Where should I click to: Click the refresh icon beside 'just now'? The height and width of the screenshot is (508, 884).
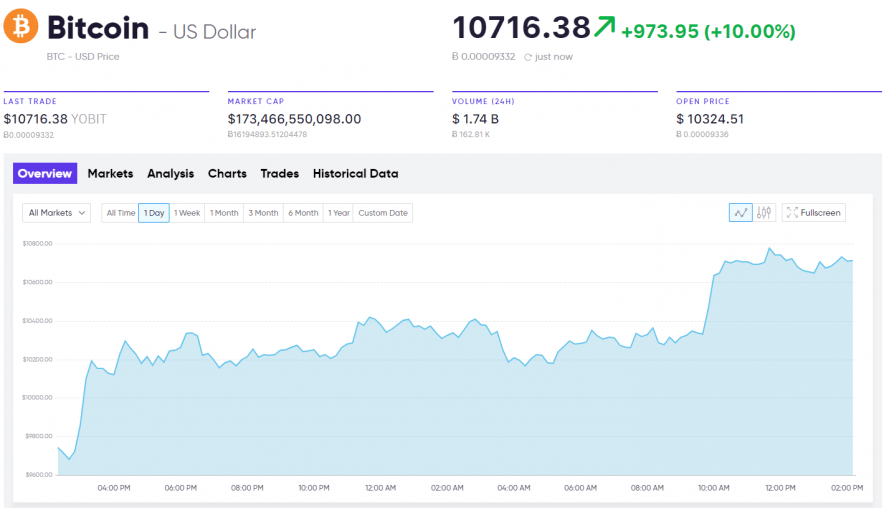pyautogui.click(x=528, y=57)
